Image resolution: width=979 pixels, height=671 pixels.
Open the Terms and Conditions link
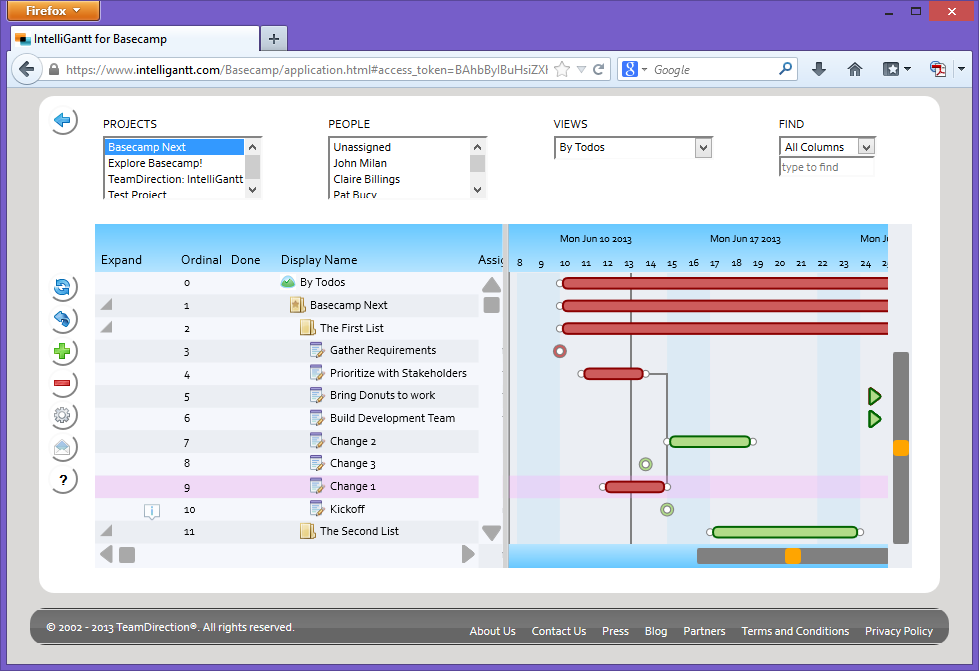click(x=795, y=631)
